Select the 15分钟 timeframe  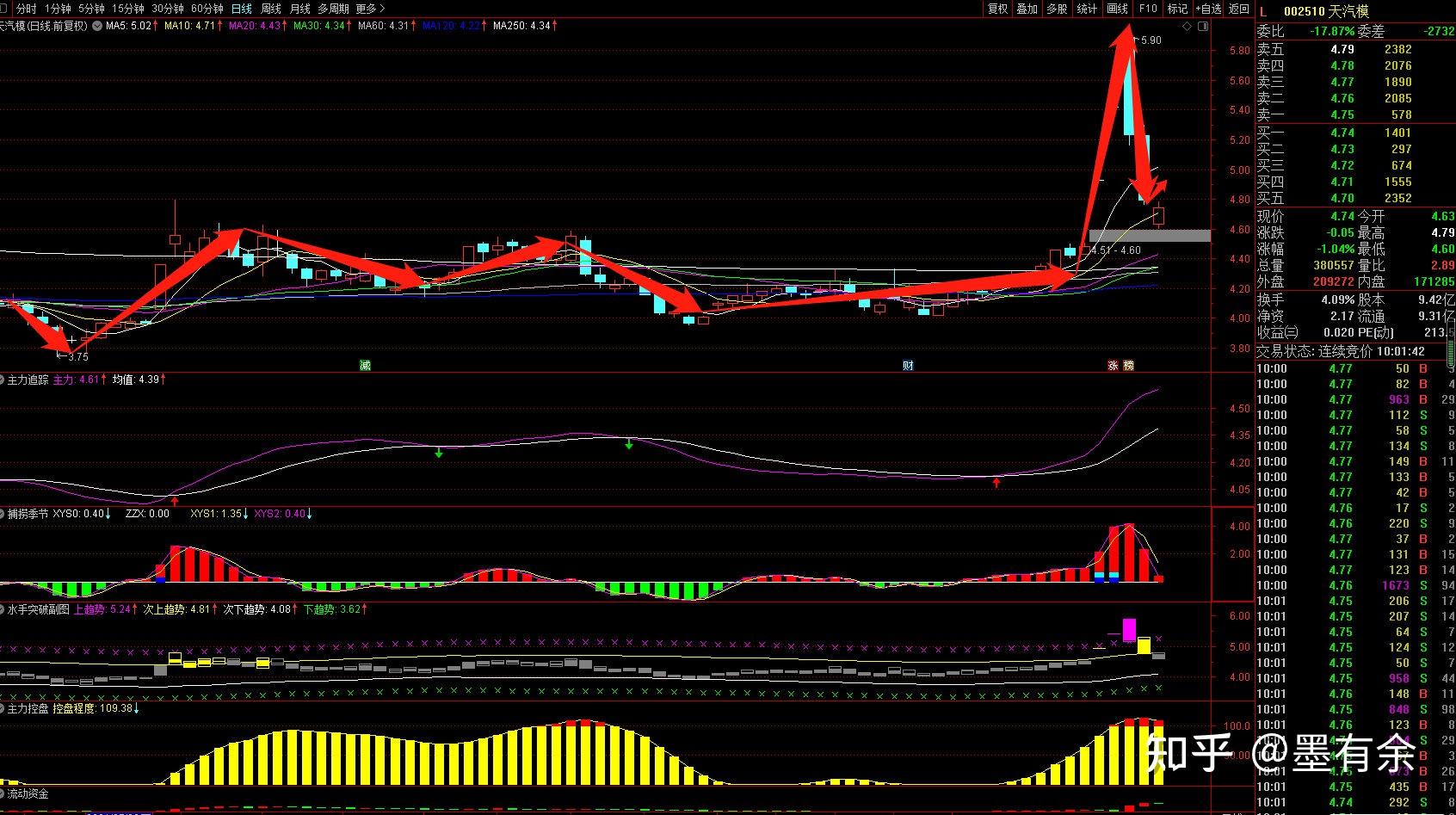[x=127, y=9]
